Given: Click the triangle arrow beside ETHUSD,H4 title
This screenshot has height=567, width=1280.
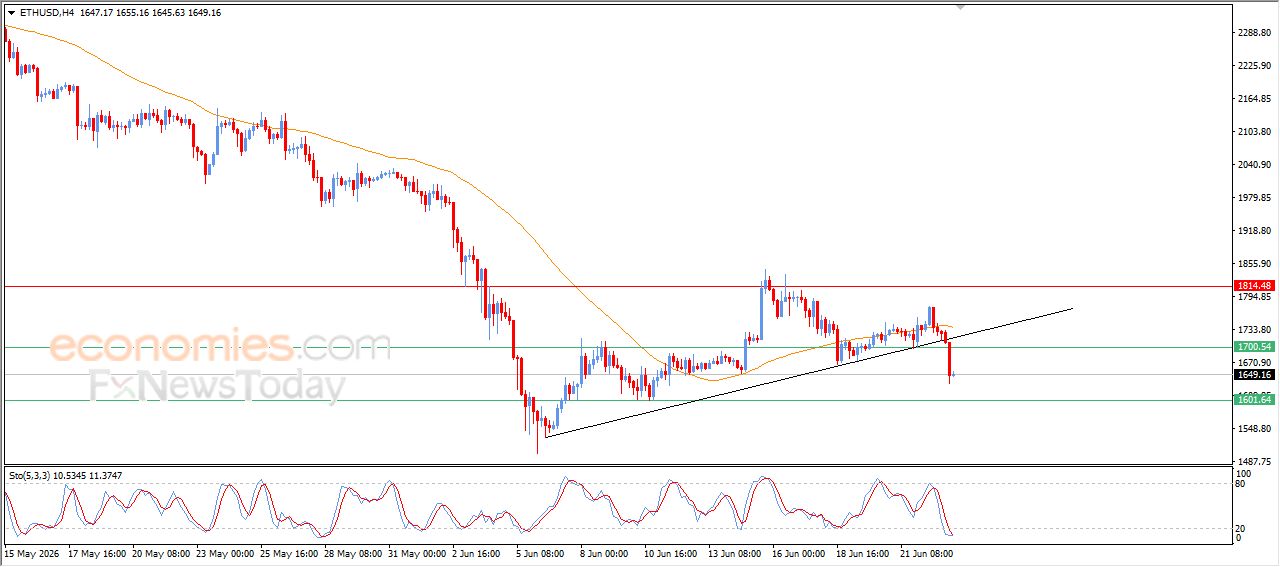Looking at the screenshot, I should (x=11, y=13).
